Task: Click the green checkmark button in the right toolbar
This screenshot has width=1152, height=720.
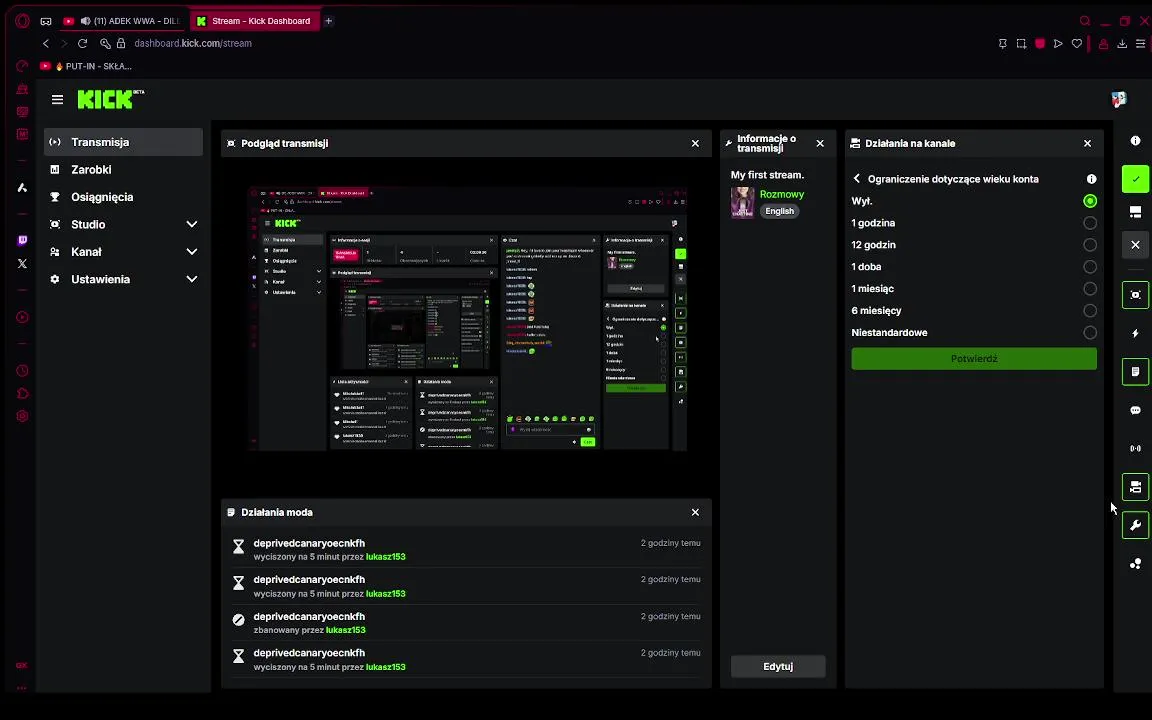Action: click(x=1135, y=179)
